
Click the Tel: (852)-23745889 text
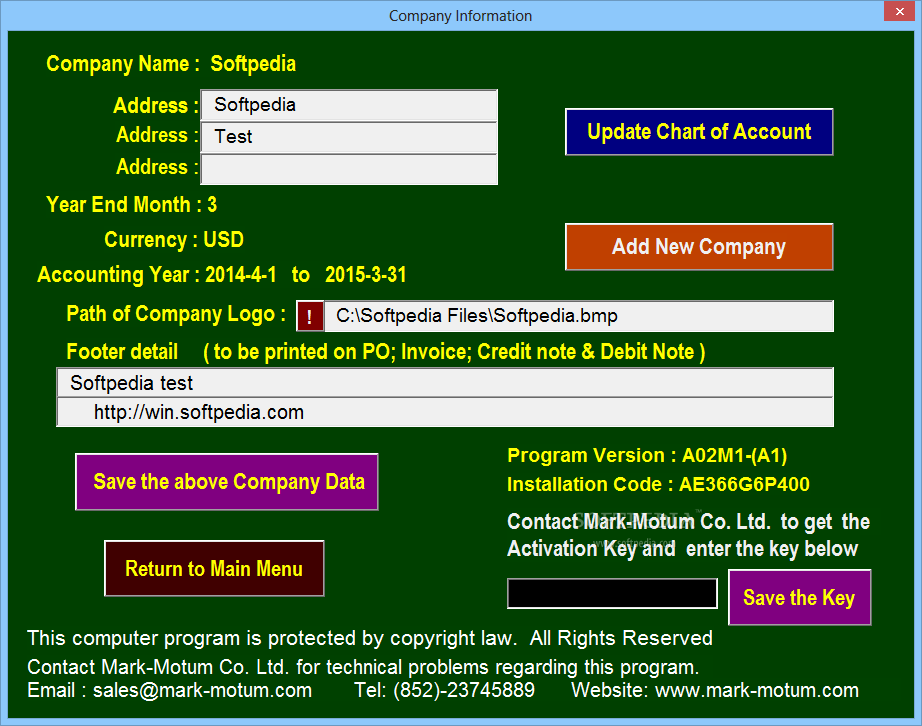point(444,690)
